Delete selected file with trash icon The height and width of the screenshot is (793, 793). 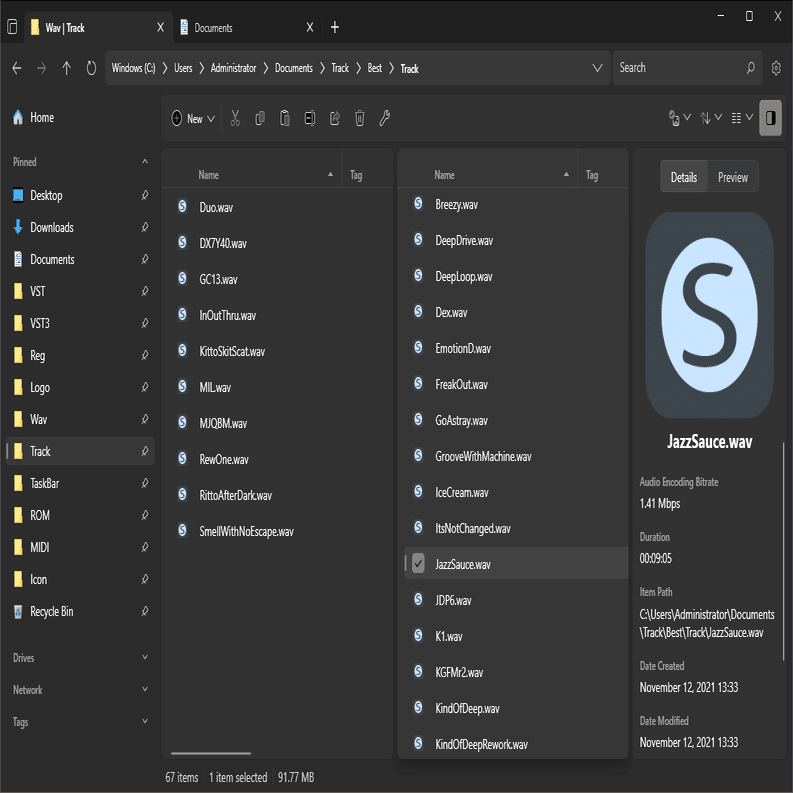pos(360,118)
